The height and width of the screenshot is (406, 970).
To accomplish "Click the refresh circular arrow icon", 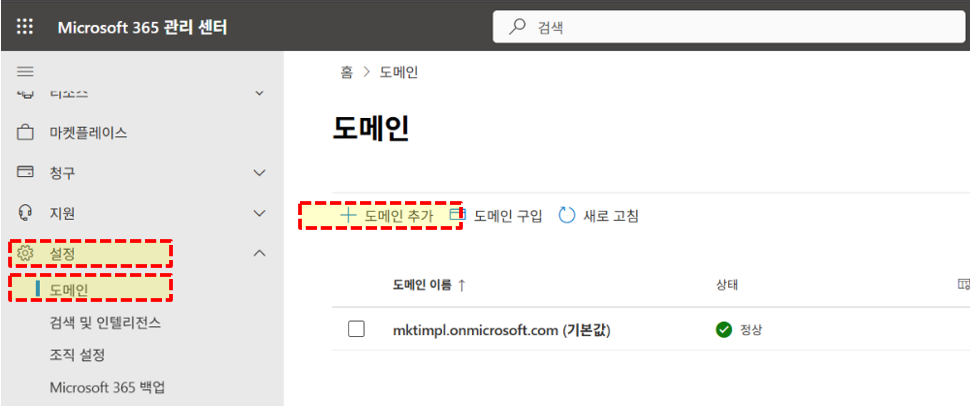I will [567, 215].
